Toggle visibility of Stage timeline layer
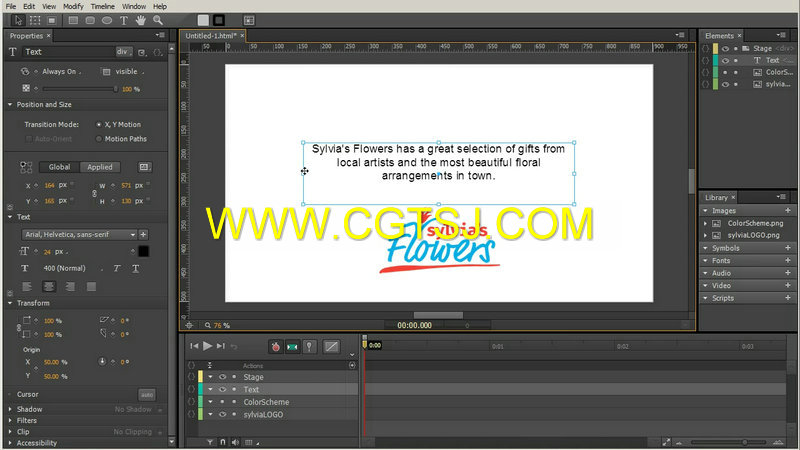This screenshot has width=800, height=450. pos(222,377)
